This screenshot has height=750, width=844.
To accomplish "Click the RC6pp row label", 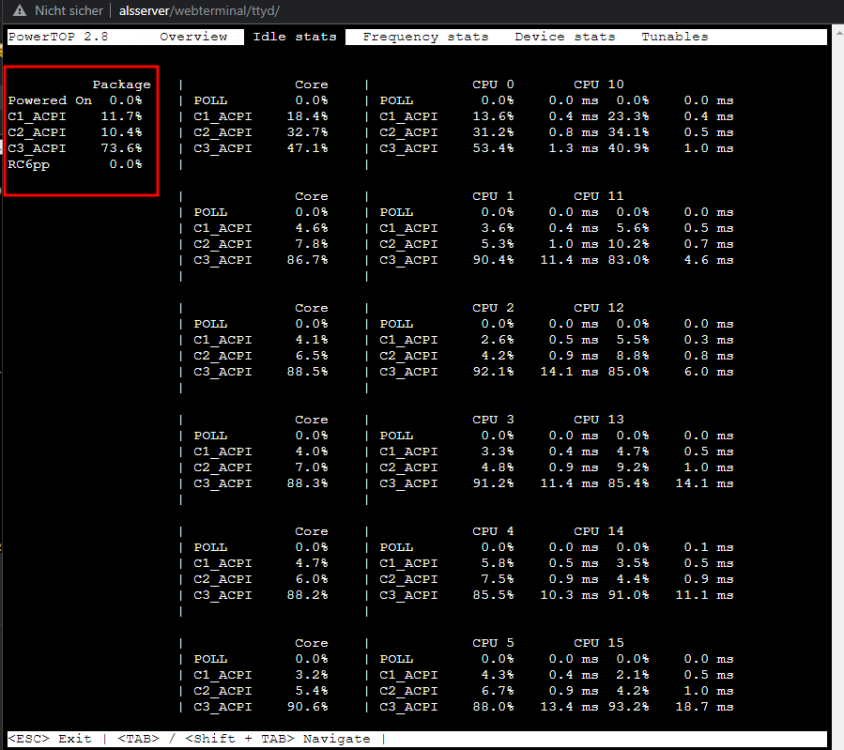I will click(29, 164).
